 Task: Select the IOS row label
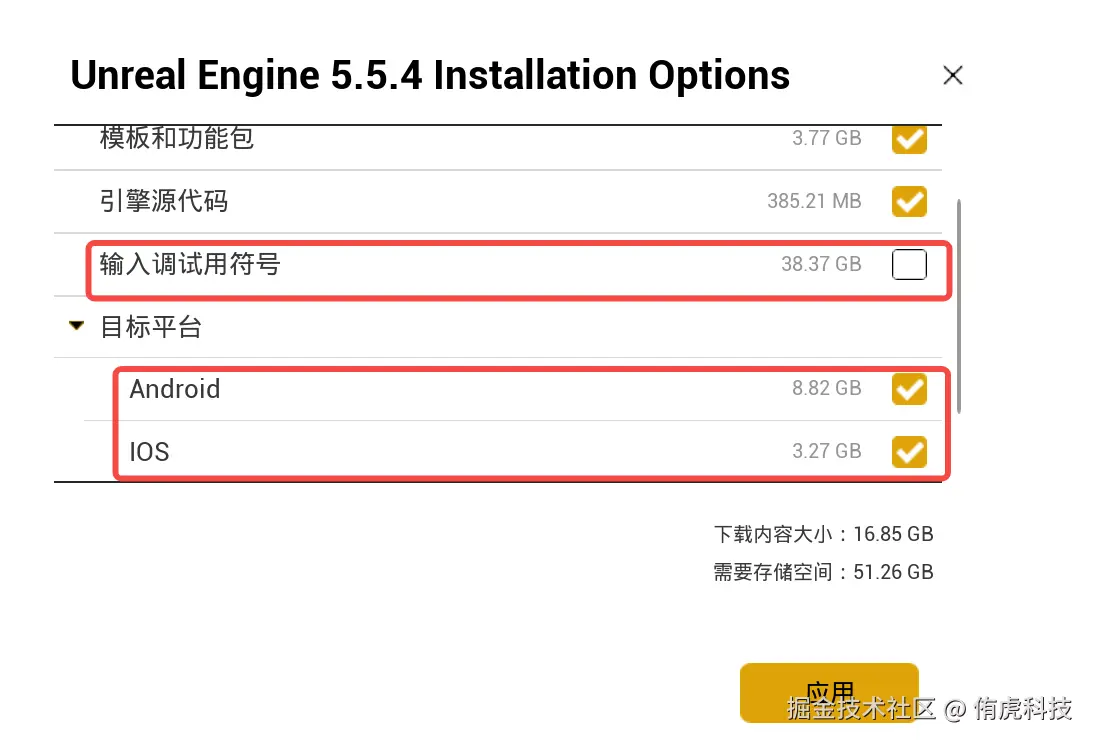click(150, 452)
